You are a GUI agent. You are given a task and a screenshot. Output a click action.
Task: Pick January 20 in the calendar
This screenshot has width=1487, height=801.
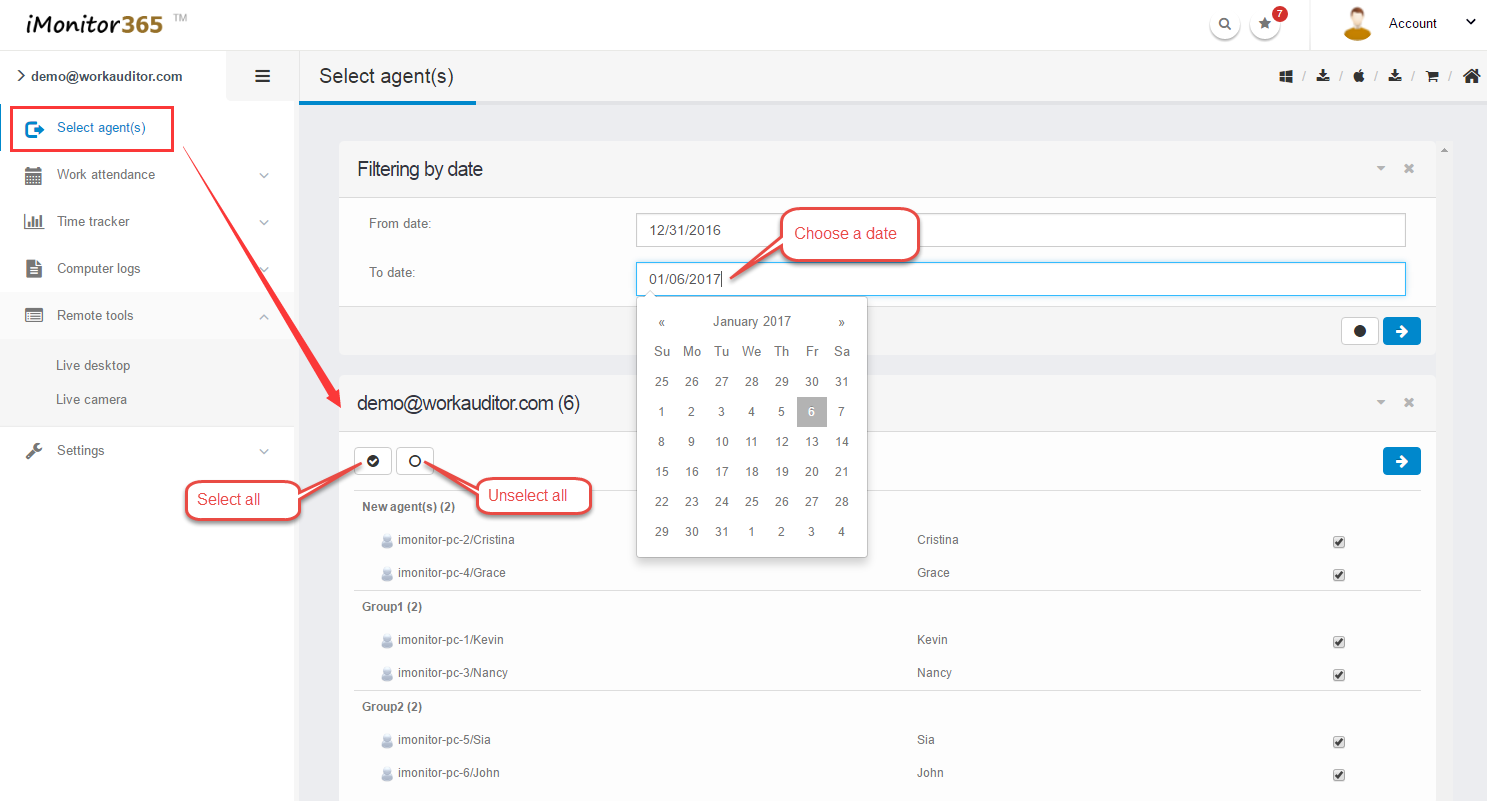pyautogui.click(x=812, y=472)
